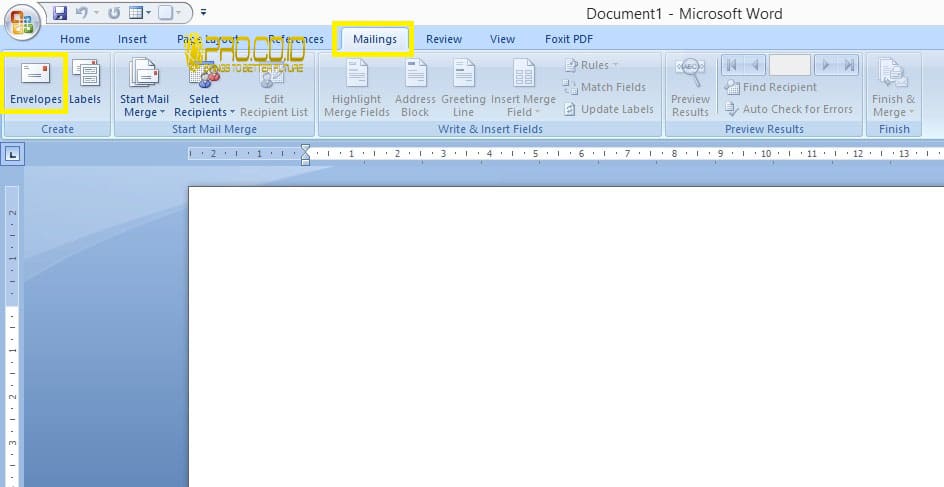Click the record number field
The image size is (944, 487).
click(789, 65)
